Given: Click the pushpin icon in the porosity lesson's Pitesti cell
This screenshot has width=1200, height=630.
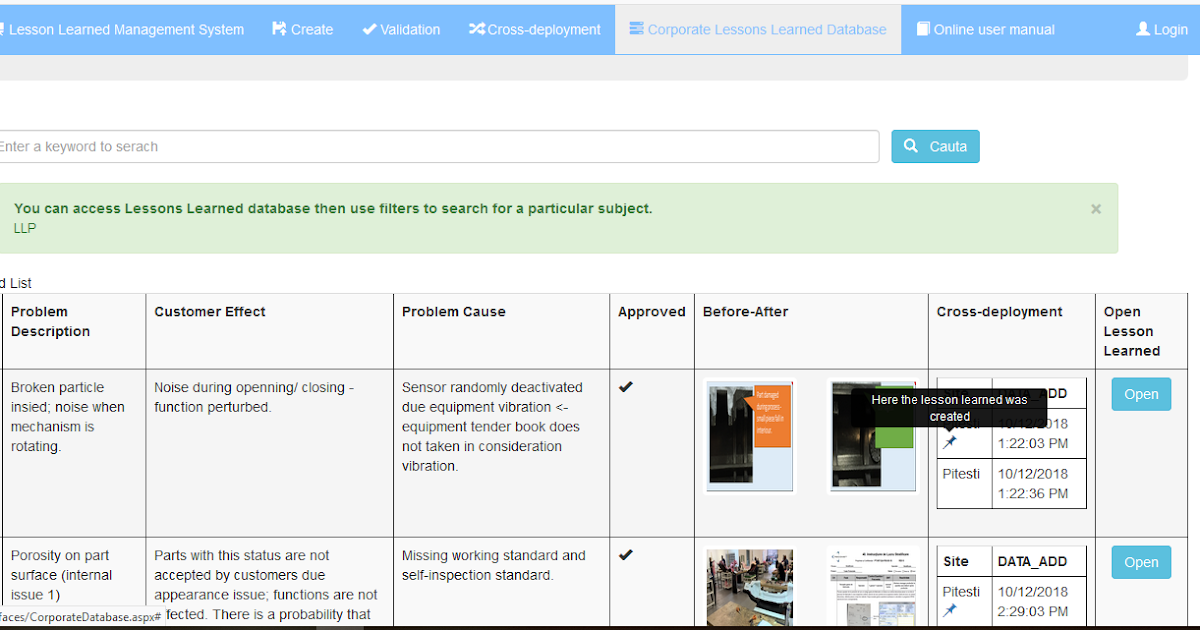Looking at the screenshot, I should [950, 608].
